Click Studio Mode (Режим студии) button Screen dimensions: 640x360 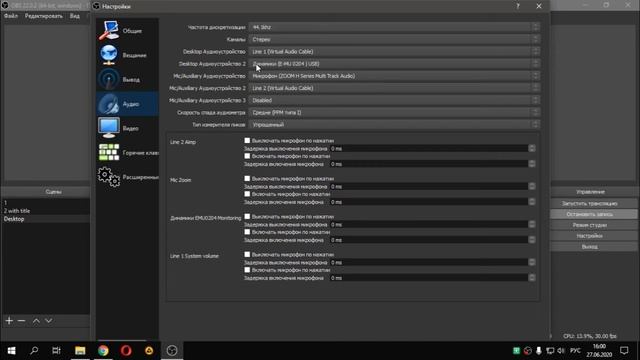(589, 225)
